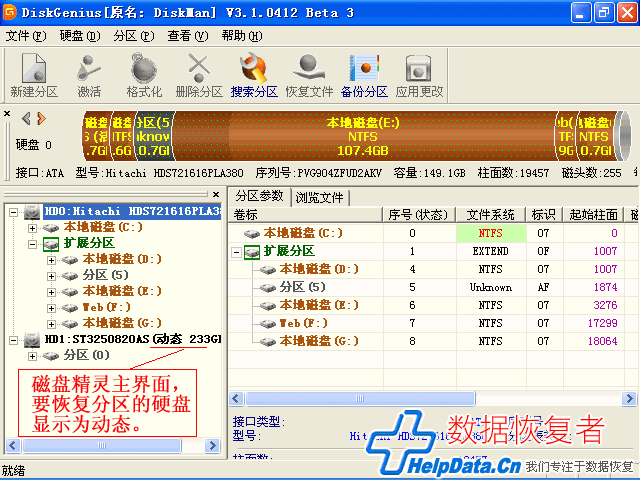This screenshot has height=480, width=640.
Task: Go to previous disk with left arrow
Action: pos(27,119)
